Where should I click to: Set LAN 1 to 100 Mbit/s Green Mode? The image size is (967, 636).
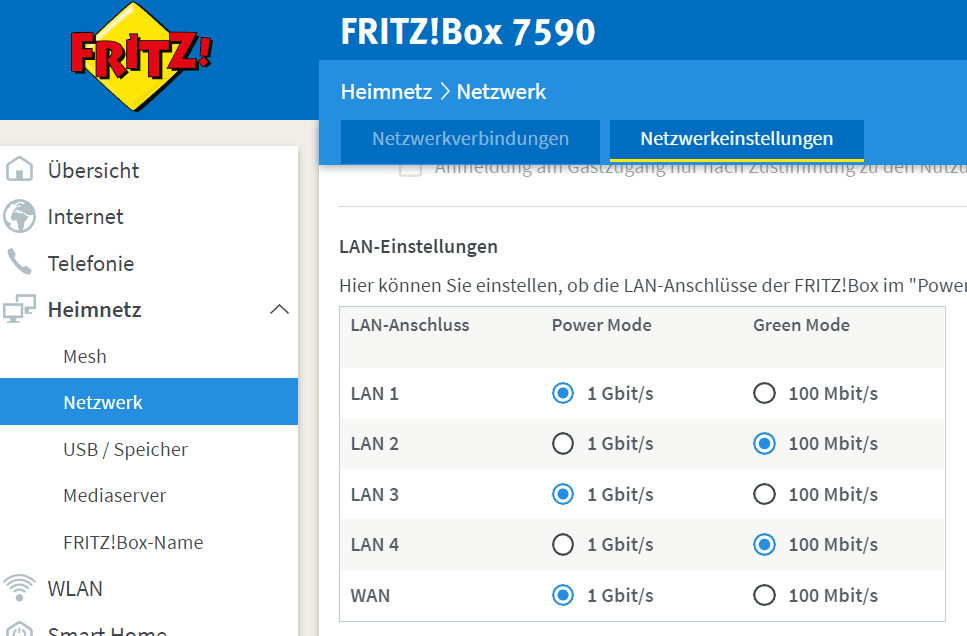point(764,393)
